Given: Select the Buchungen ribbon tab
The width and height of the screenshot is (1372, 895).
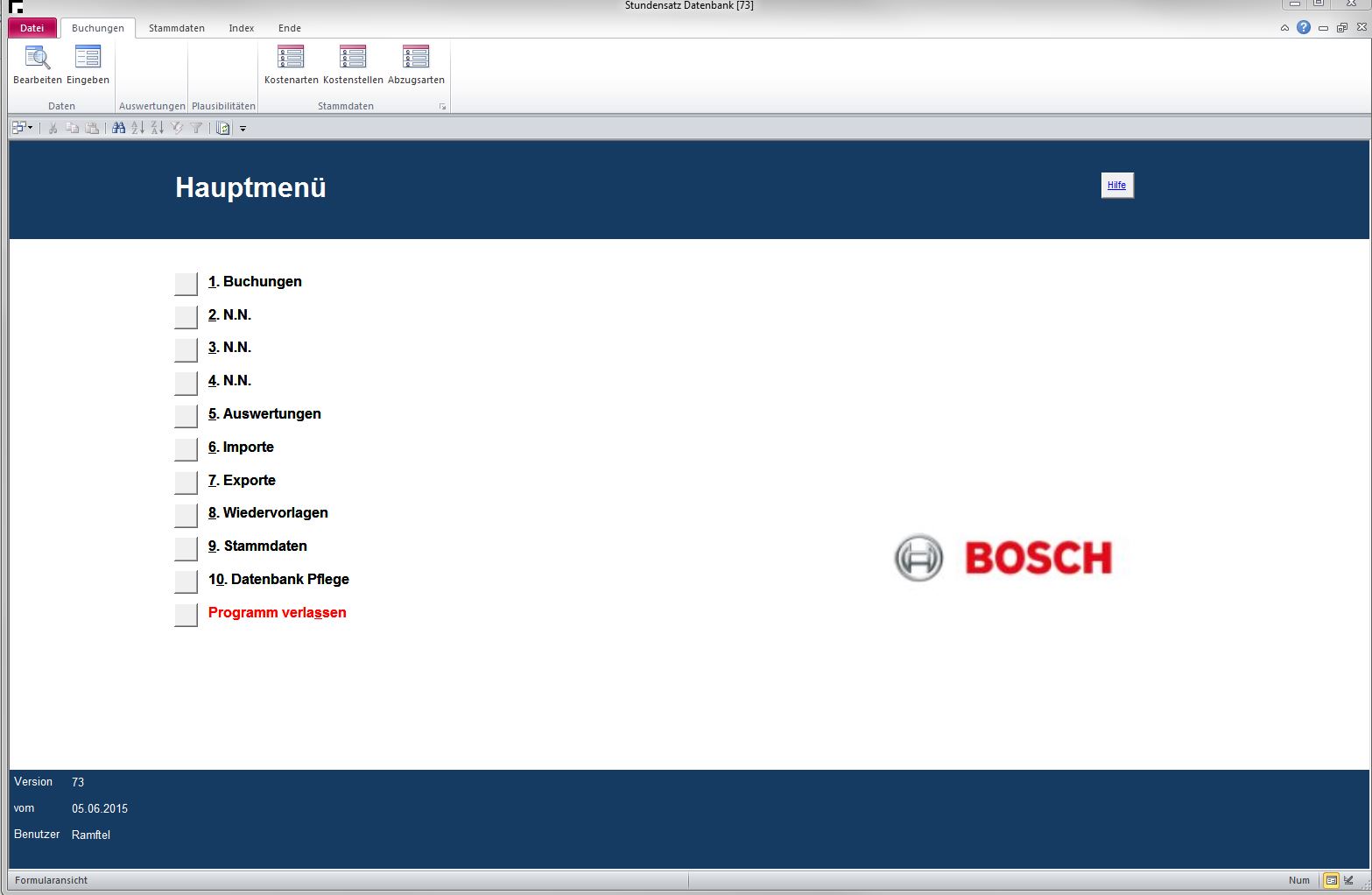Looking at the screenshot, I should pyautogui.click(x=98, y=28).
